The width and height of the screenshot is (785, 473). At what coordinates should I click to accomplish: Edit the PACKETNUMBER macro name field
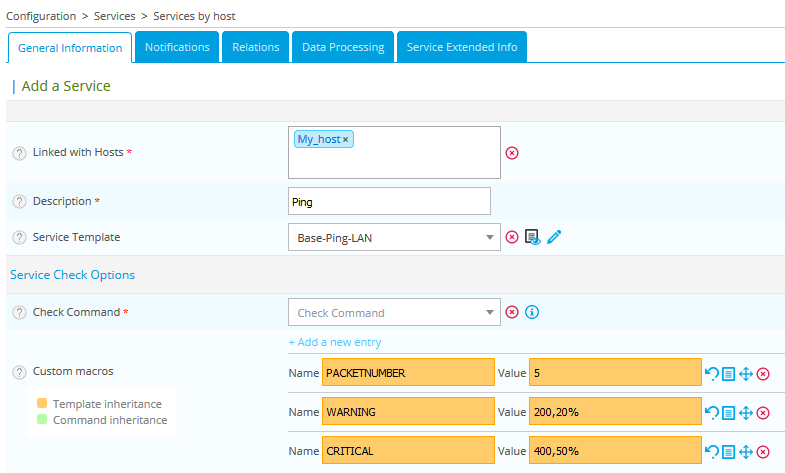click(408, 372)
